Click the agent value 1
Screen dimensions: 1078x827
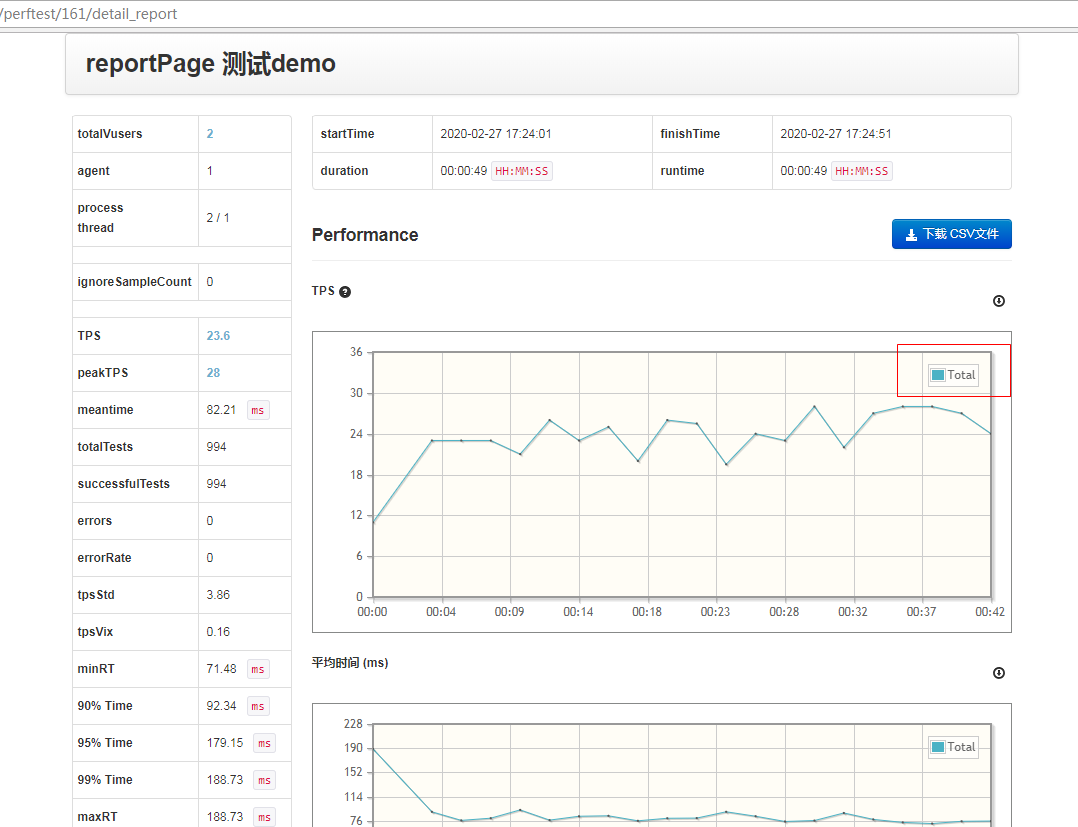[210, 171]
